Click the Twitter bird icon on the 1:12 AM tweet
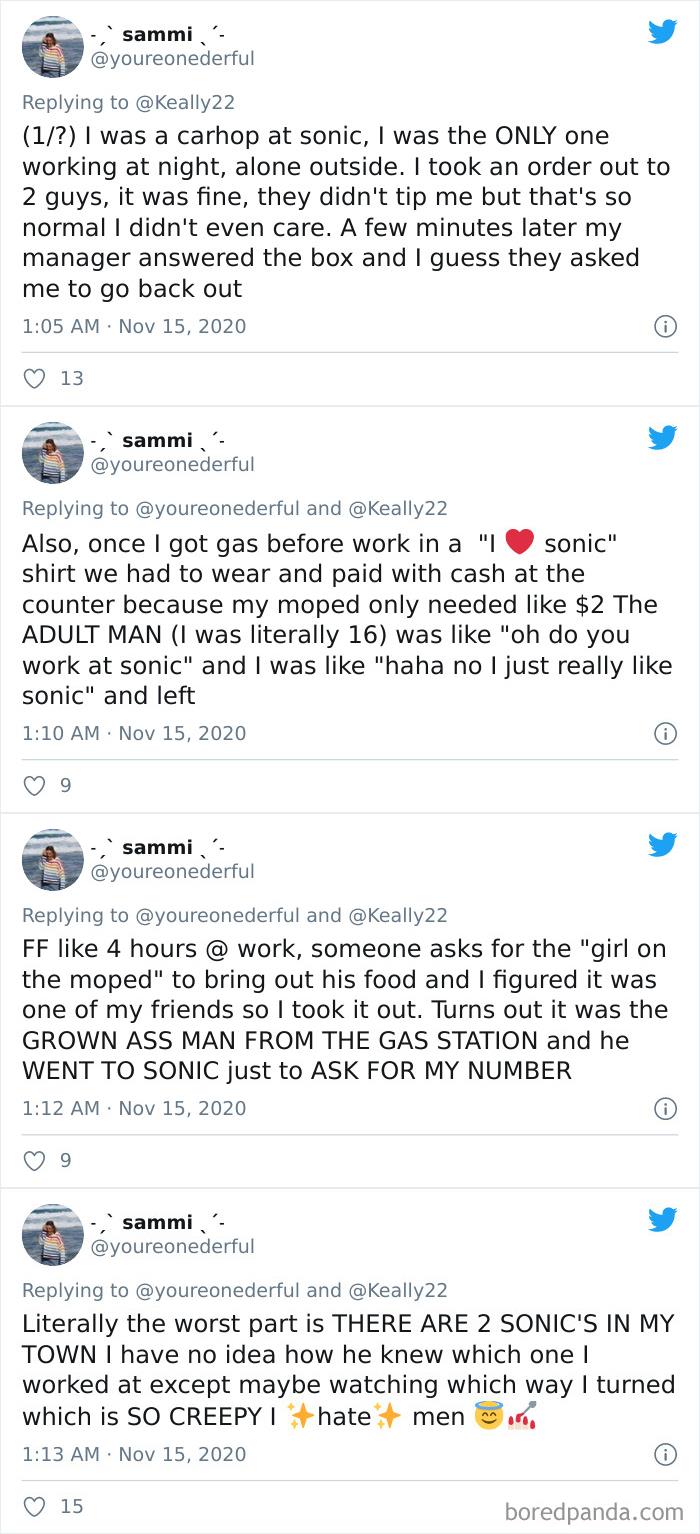The height and width of the screenshot is (1534, 700). point(662,845)
